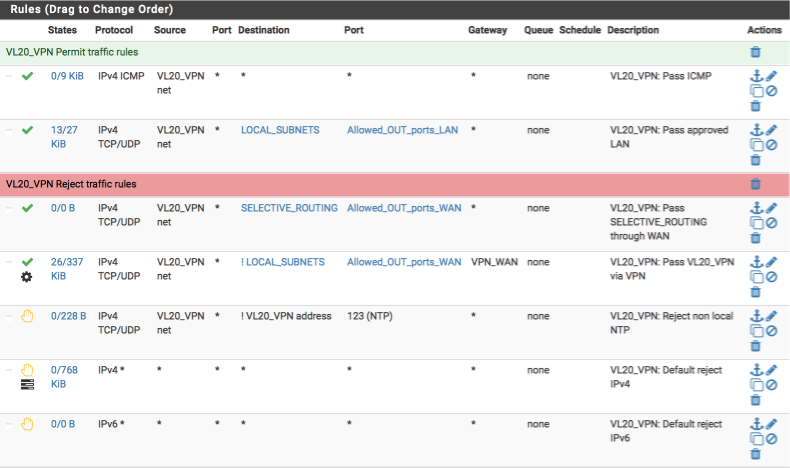Open the SELECTIVE_ROUTING destination alias
Image resolution: width=790 pixels, height=468 pixels.
pyautogui.click(x=289, y=208)
